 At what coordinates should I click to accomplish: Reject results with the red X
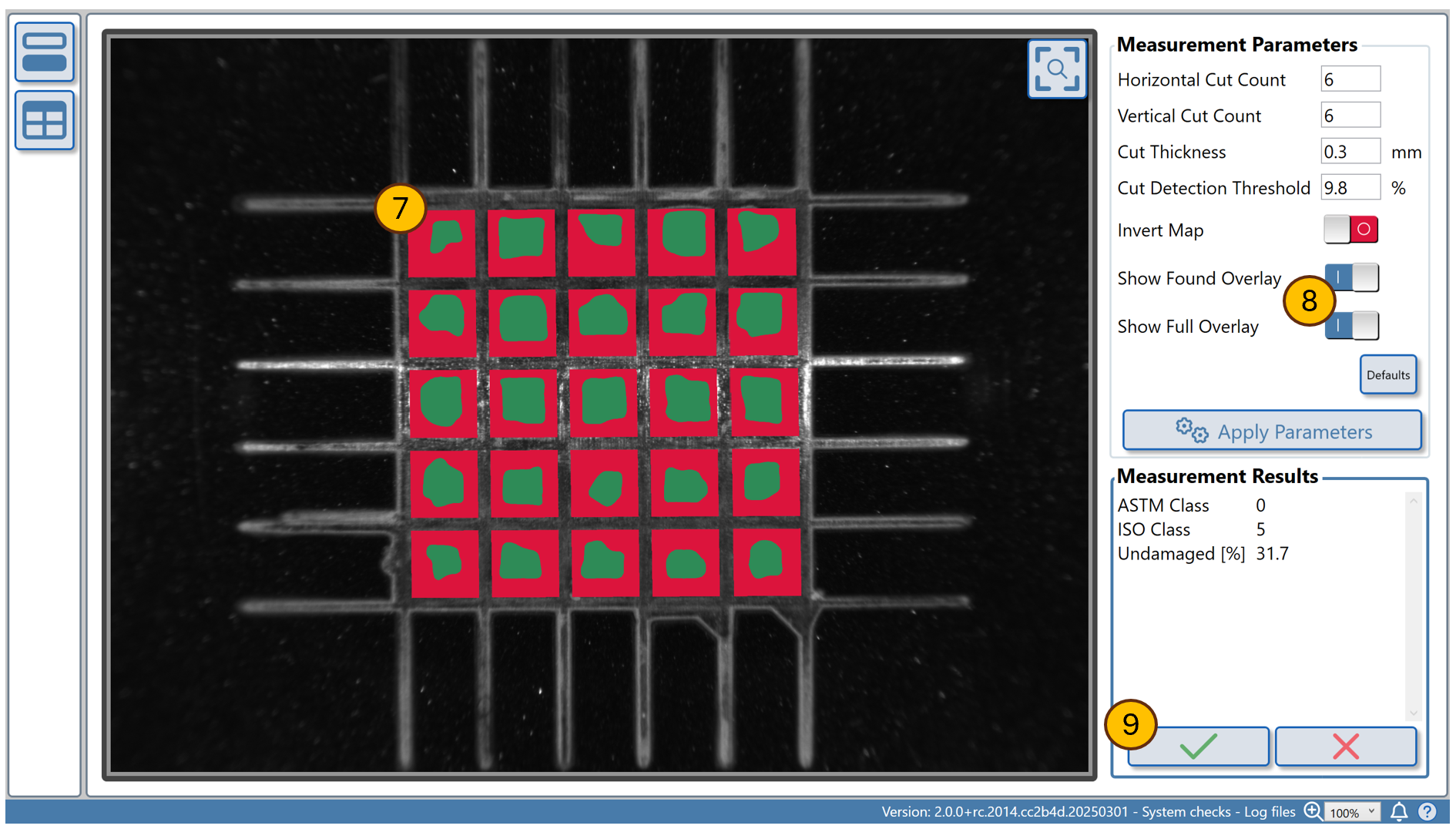point(1345,746)
